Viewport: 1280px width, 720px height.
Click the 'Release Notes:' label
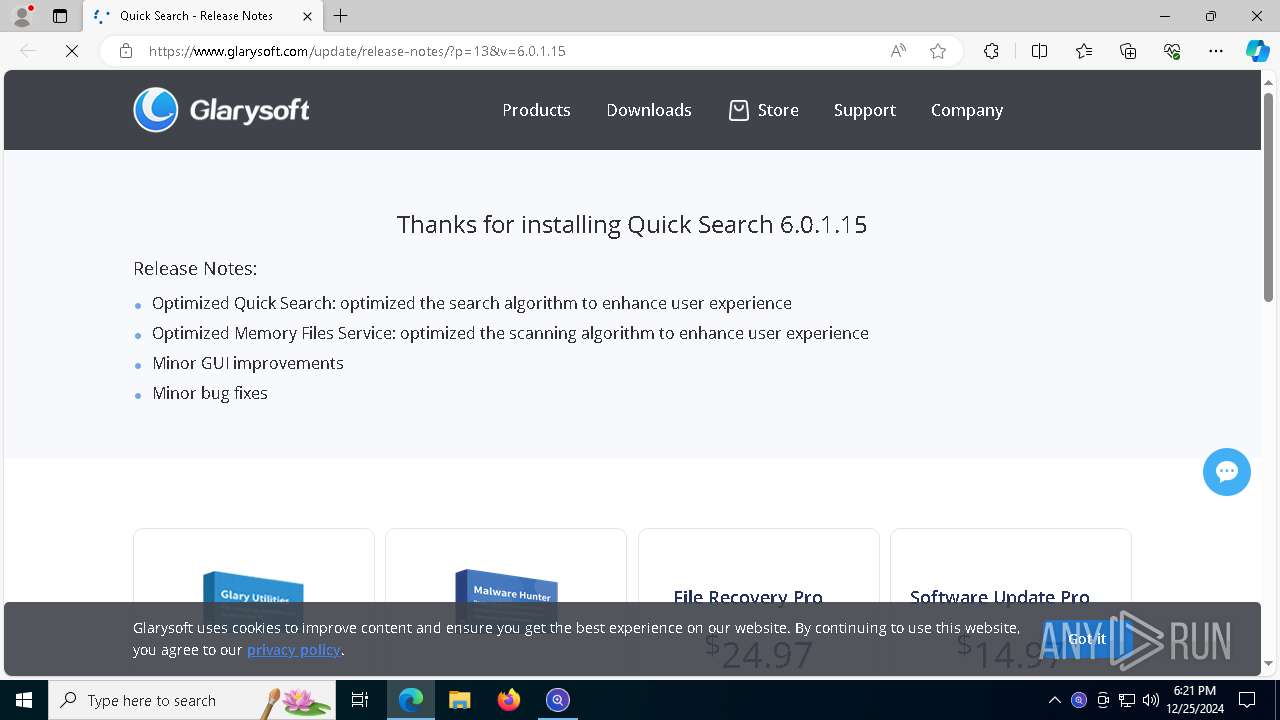click(195, 268)
